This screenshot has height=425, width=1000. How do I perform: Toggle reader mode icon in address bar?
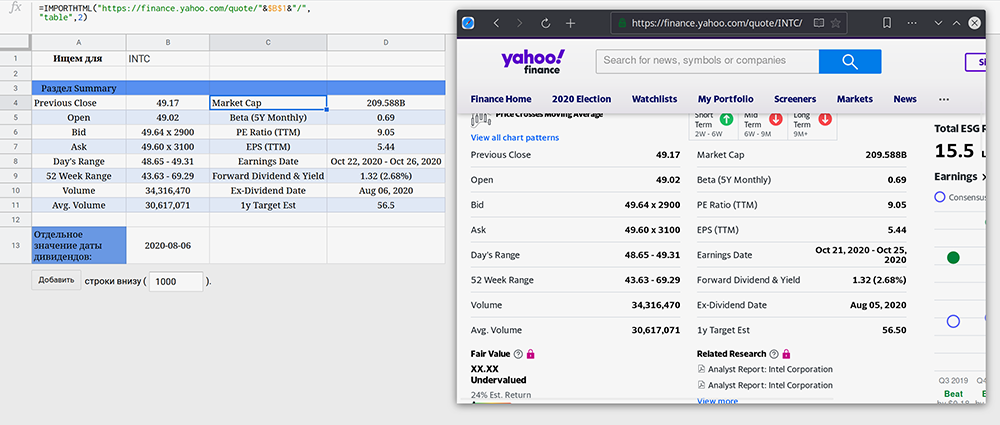click(818, 23)
